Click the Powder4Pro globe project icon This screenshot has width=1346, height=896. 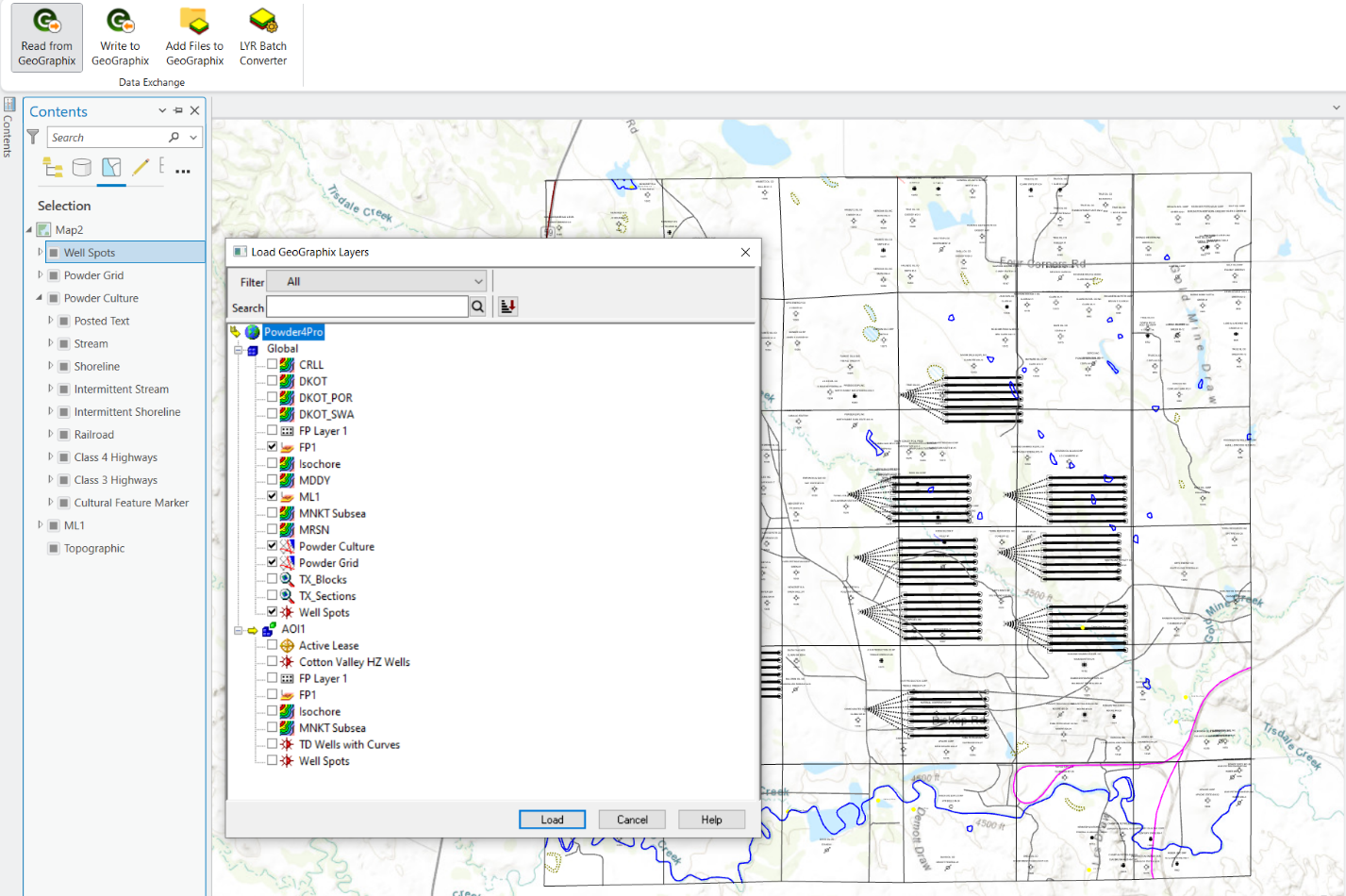pos(253,332)
